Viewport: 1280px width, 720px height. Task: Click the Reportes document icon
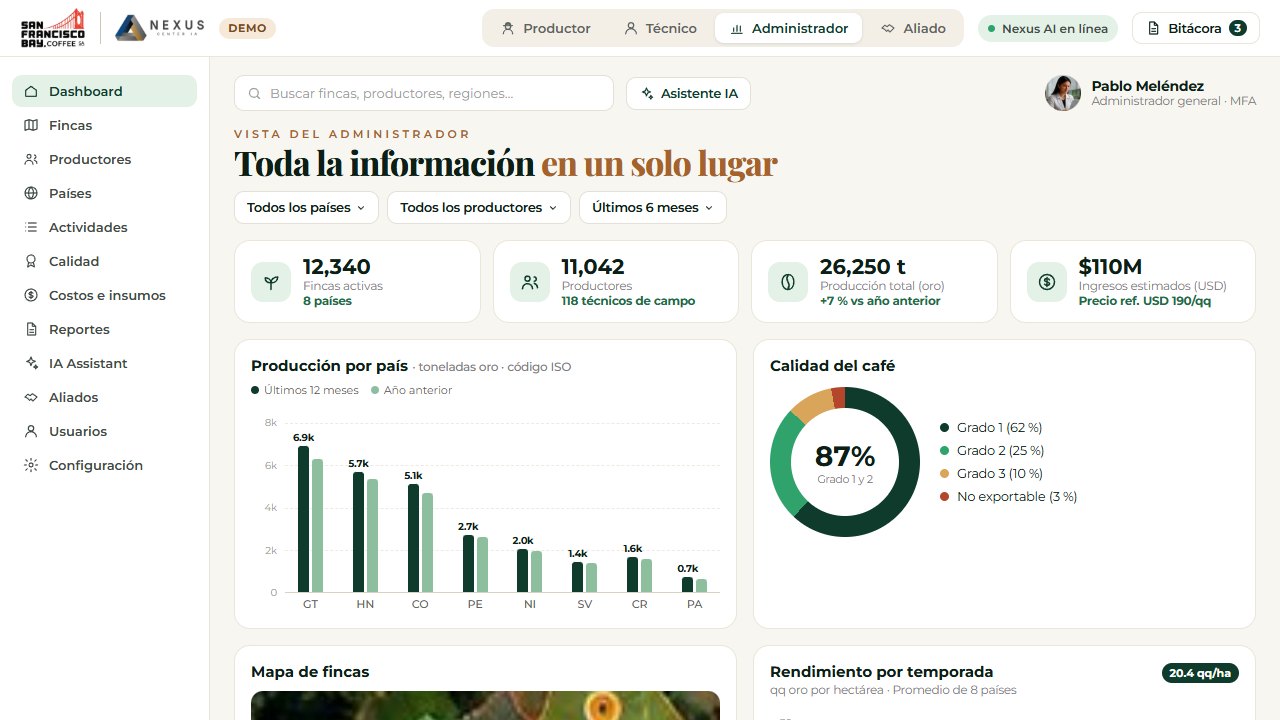(x=31, y=329)
